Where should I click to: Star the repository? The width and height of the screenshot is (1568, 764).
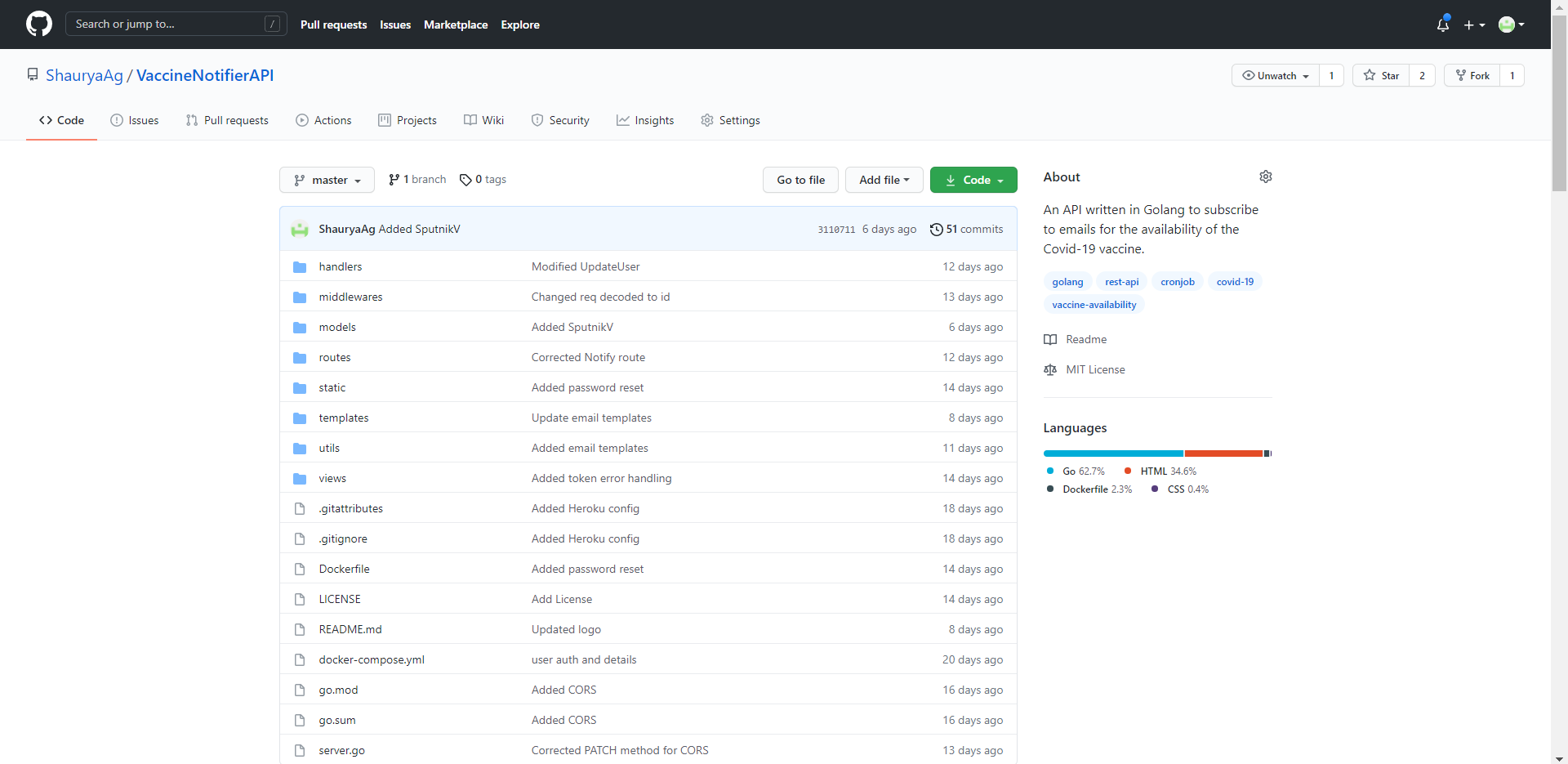1381,75
